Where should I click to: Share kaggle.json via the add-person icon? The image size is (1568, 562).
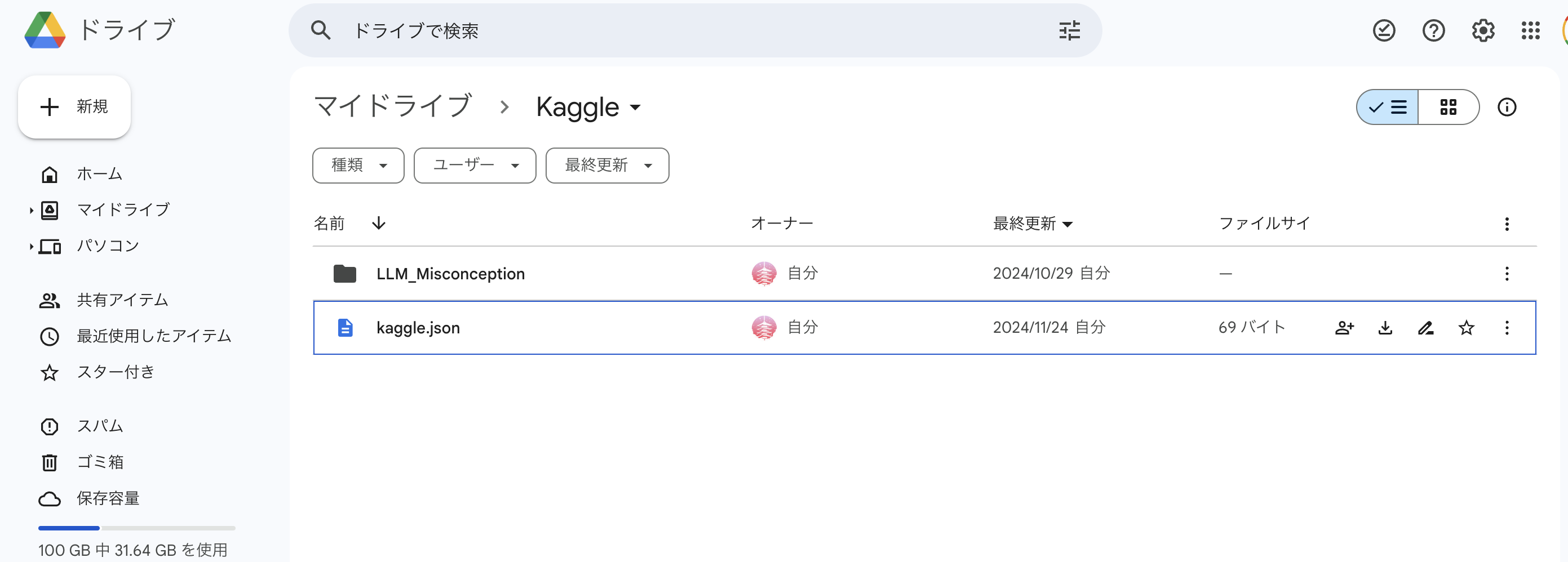(x=1345, y=328)
